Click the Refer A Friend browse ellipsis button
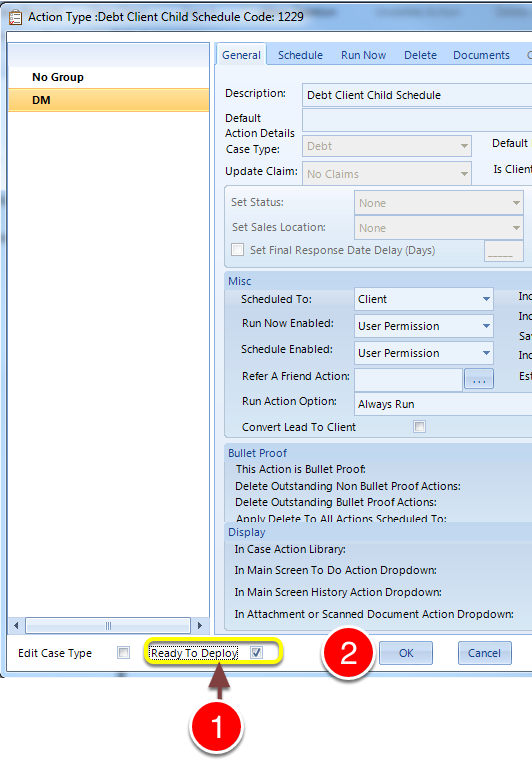The image size is (532, 762). 479,380
